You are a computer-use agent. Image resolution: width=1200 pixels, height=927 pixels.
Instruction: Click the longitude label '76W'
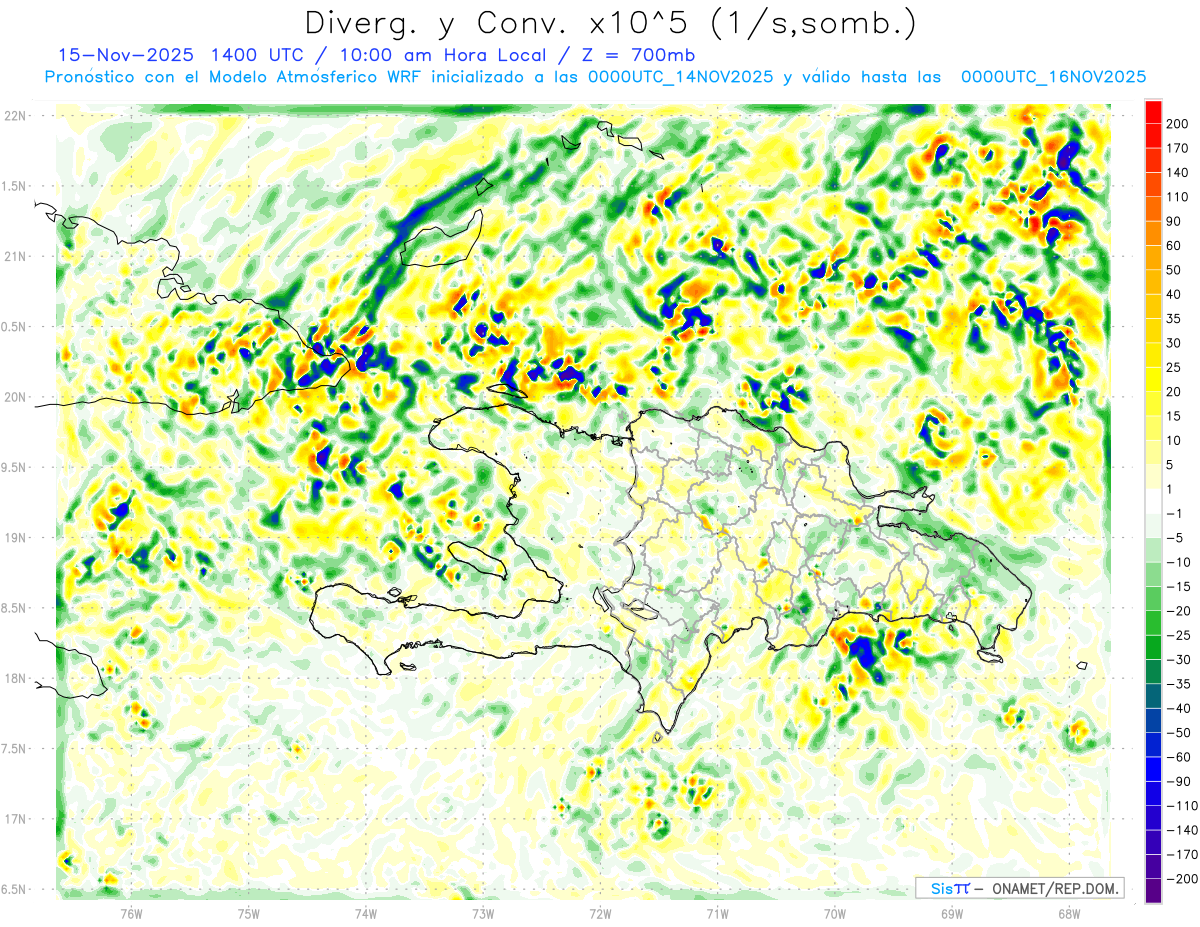pyautogui.click(x=131, y=914)
